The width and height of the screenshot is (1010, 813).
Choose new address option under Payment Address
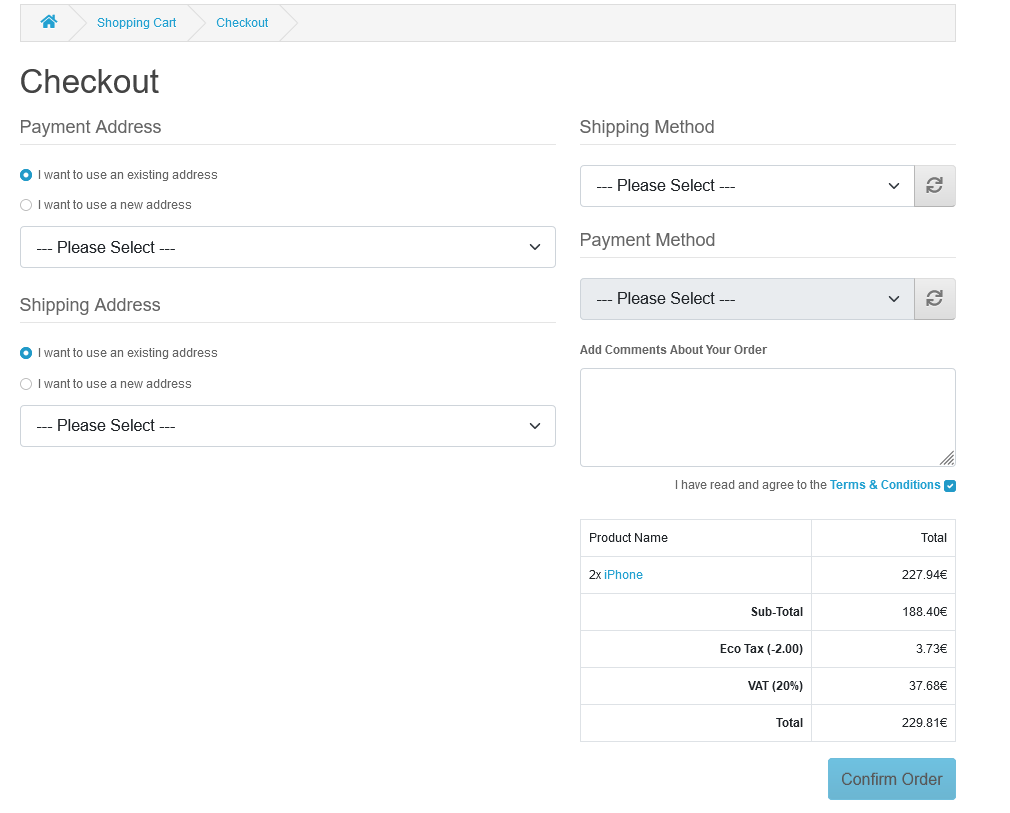click(x=25, y=205)
